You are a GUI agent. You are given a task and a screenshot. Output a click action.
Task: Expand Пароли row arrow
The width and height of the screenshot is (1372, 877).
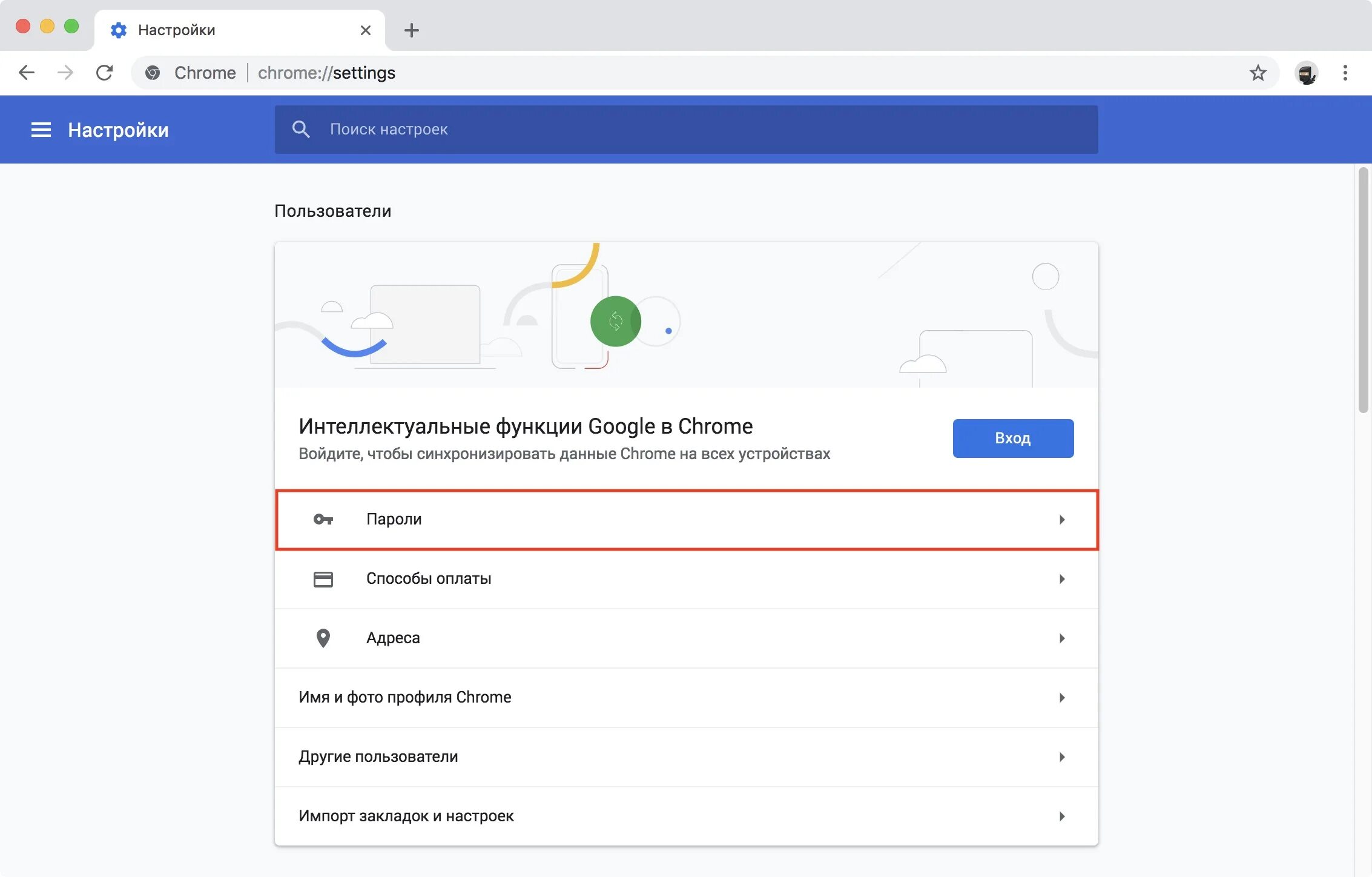pos(1061,520)
